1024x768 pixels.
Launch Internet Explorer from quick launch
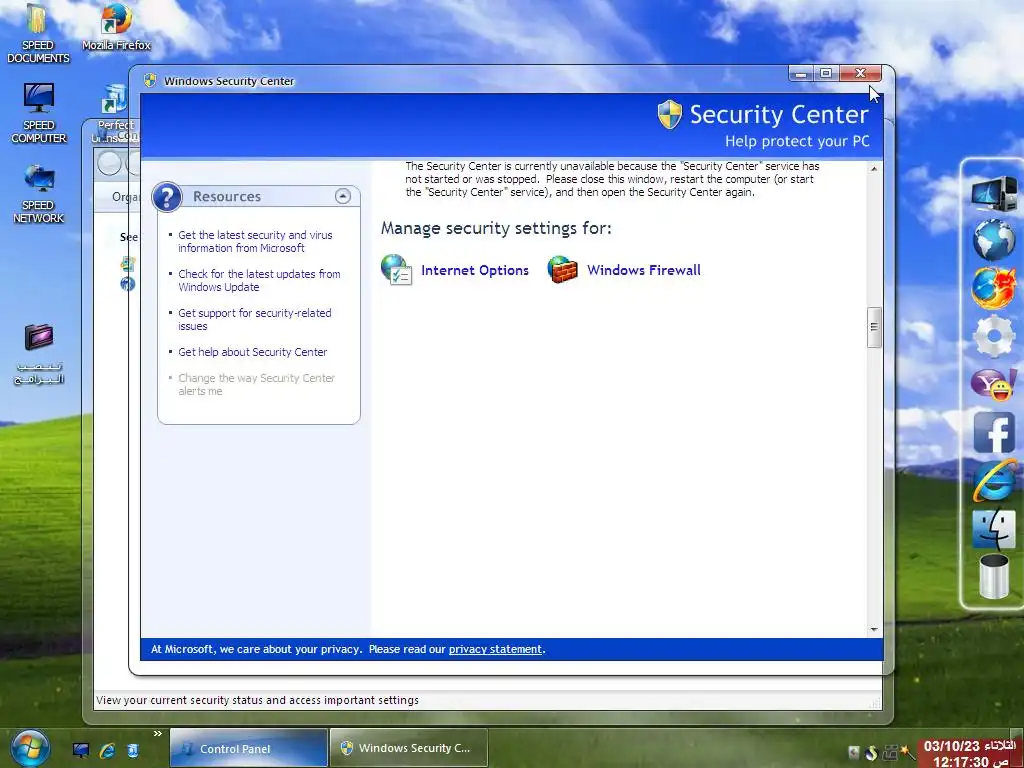107,750
